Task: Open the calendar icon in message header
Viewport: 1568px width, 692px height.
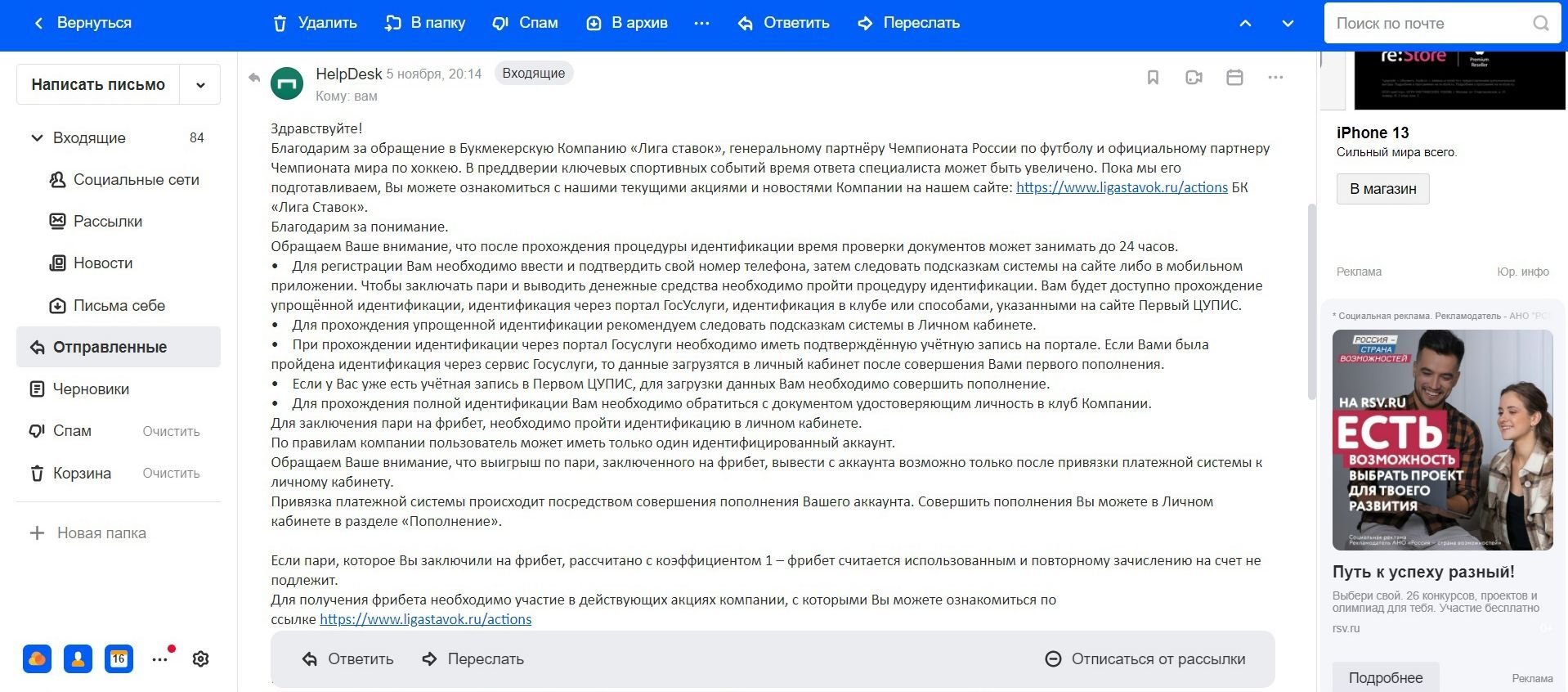Action: (x=1234, y=78)
